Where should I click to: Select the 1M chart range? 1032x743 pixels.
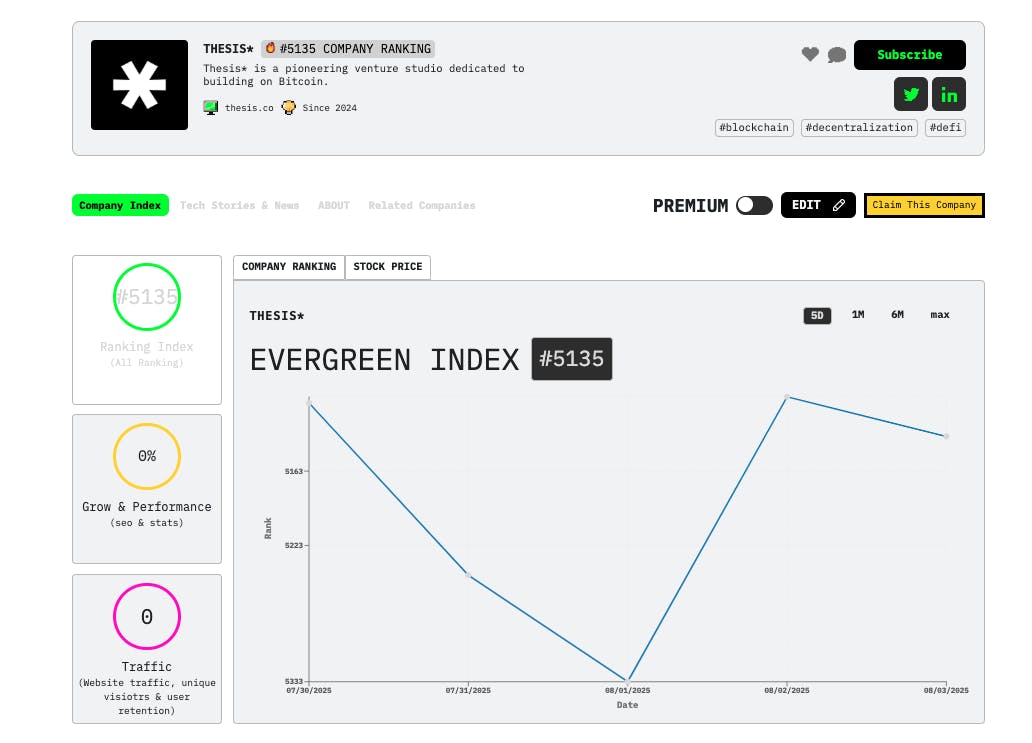(858, 315)
